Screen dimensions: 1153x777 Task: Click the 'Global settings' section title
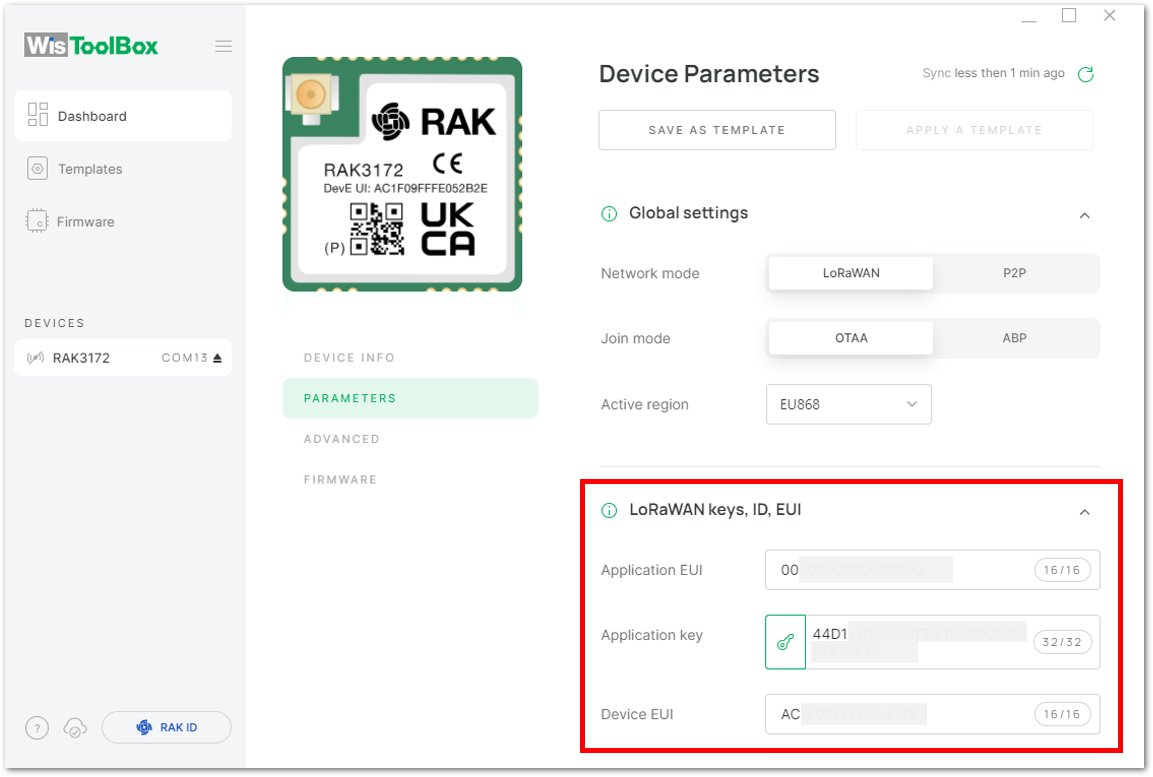(x=688, y=213)
